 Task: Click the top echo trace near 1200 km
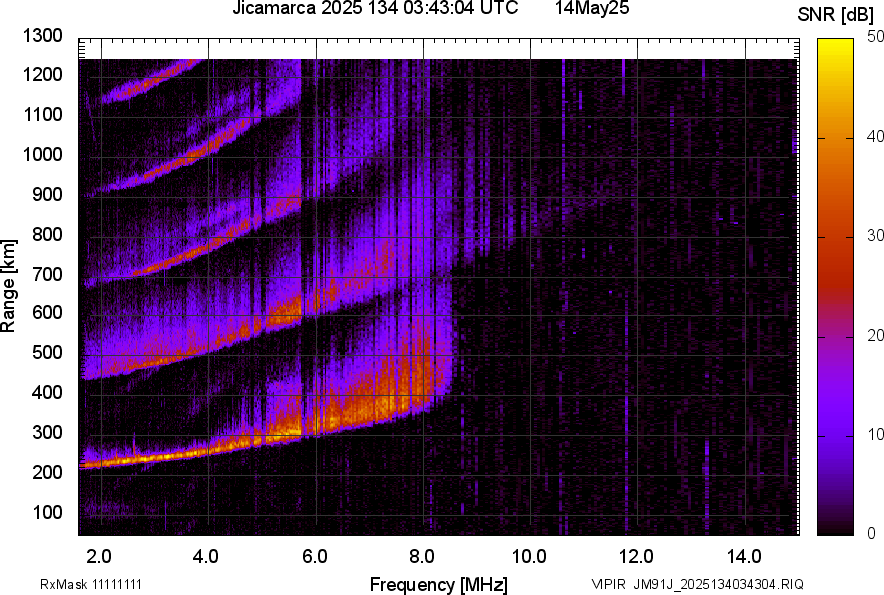pos(152,82)
